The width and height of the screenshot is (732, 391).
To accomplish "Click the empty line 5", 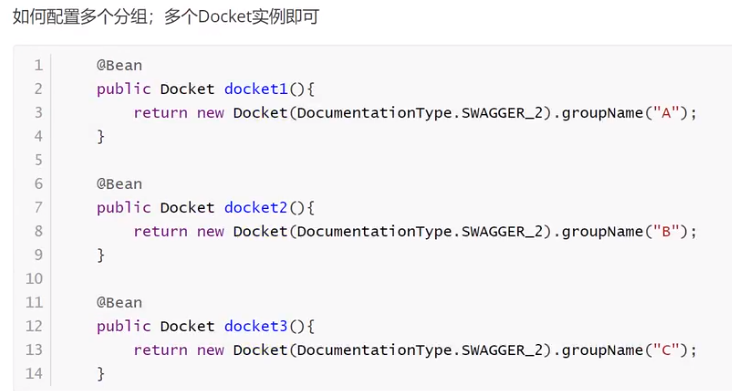I will [x=373, y=160].
